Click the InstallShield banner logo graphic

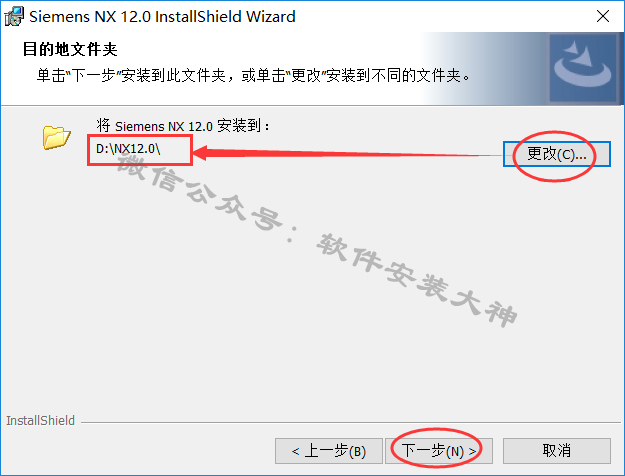click(583, 68)
